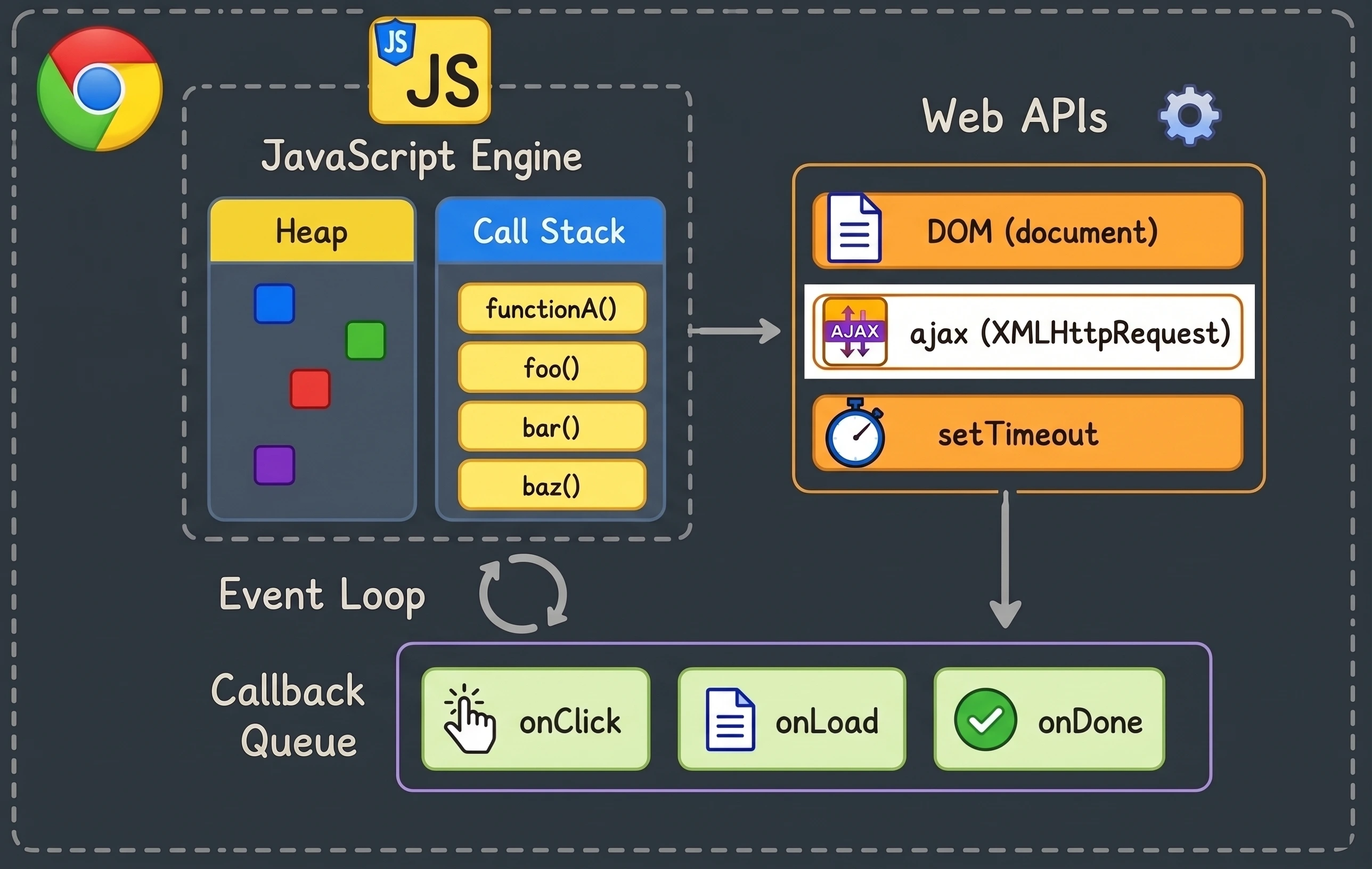Select baz() in the Call Stack
The image size is (1372, 869).
click(x=552, y=485)
